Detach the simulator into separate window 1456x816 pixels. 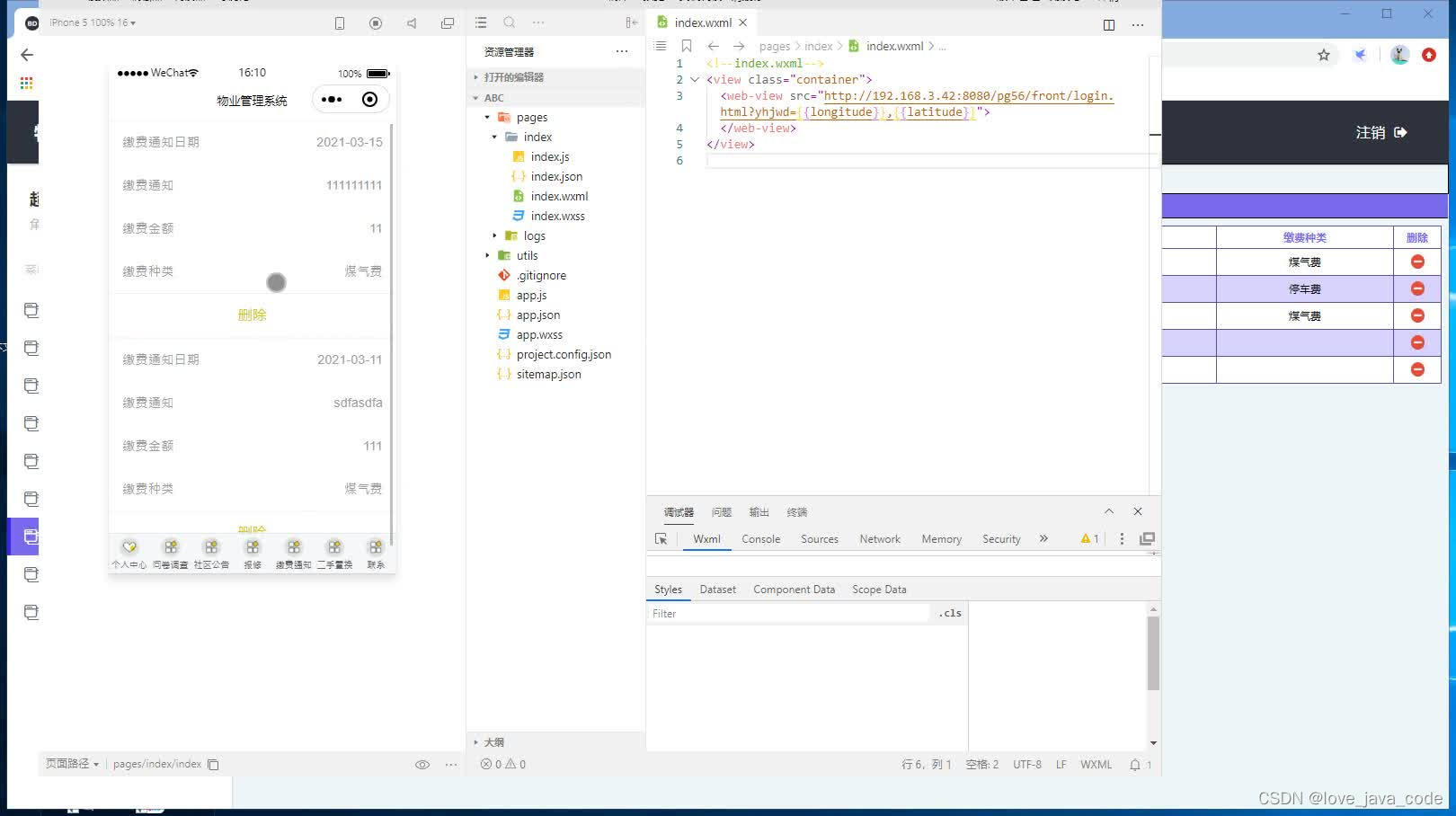click(448, 23)
